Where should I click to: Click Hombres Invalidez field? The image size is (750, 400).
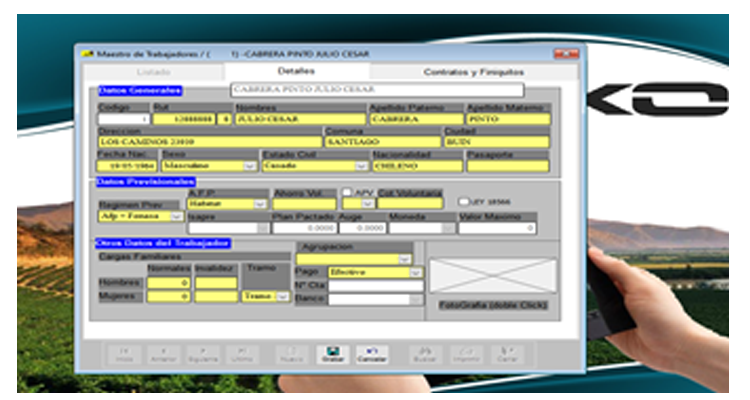pos(216,283)
